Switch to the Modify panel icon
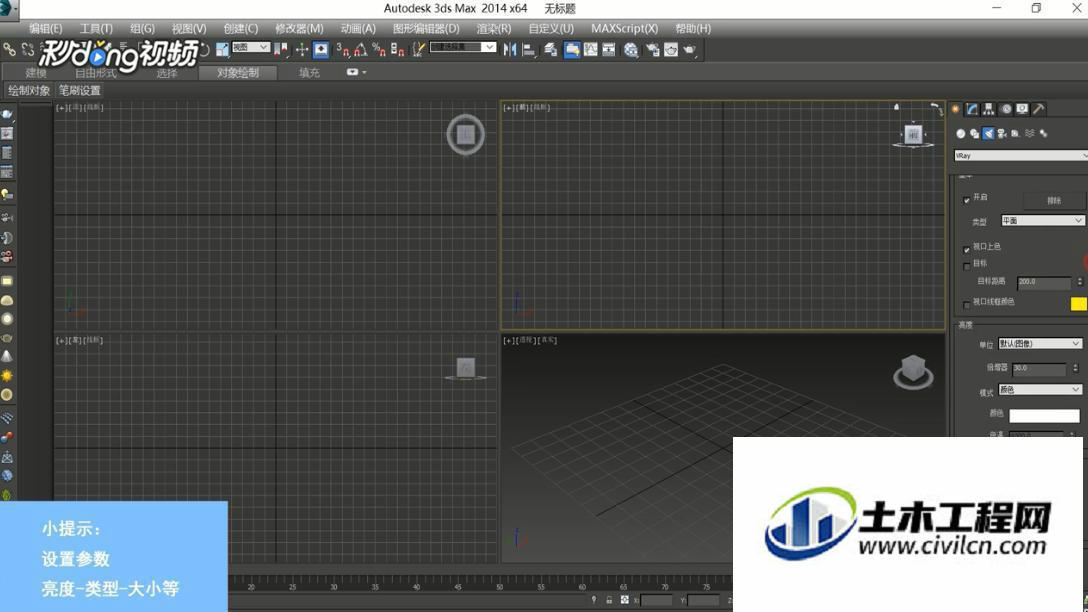Screen dimensions: 1088x612 point(972,109)
